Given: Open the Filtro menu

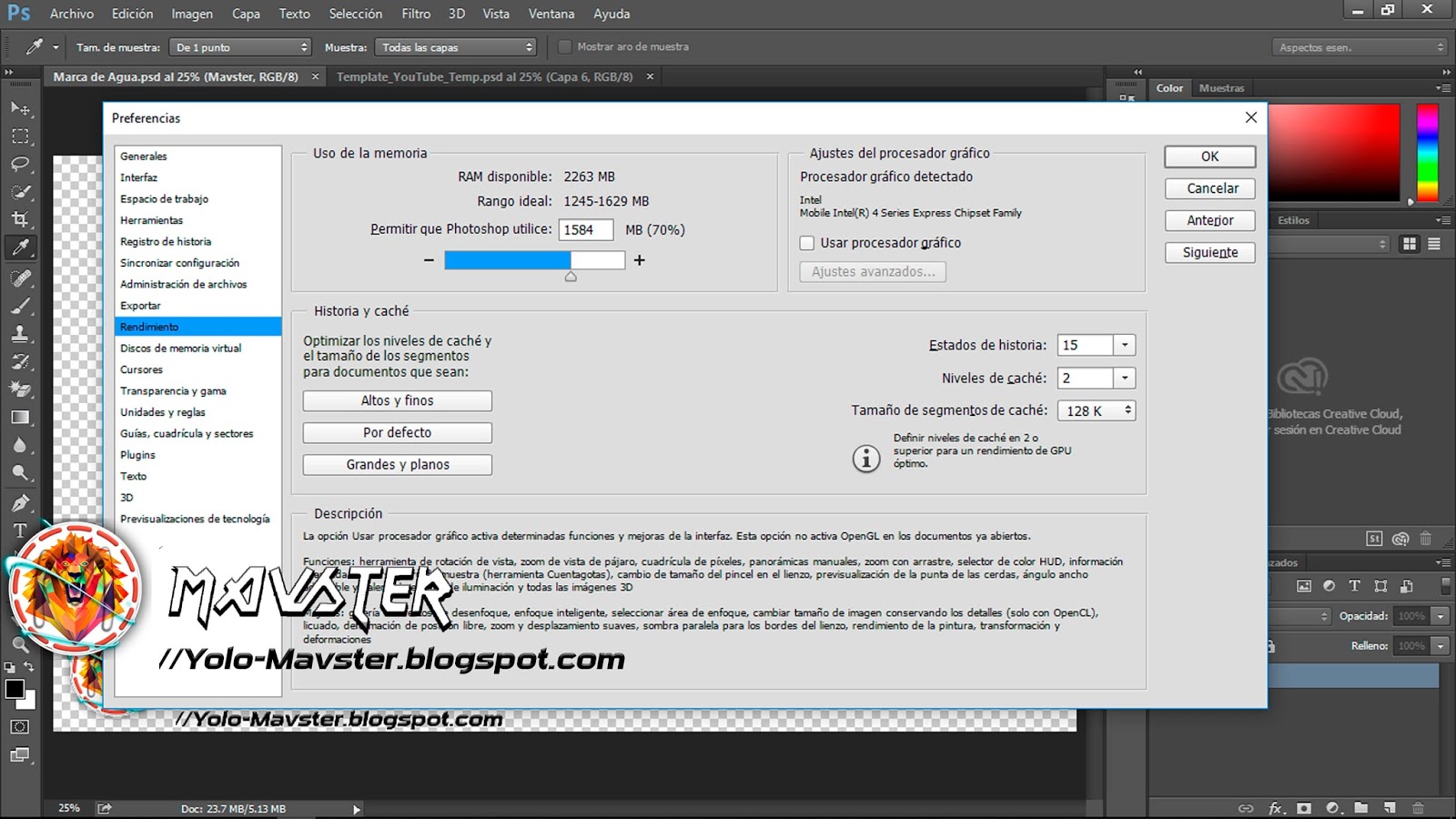Looking at the screenshot, I should click(416, 14).
